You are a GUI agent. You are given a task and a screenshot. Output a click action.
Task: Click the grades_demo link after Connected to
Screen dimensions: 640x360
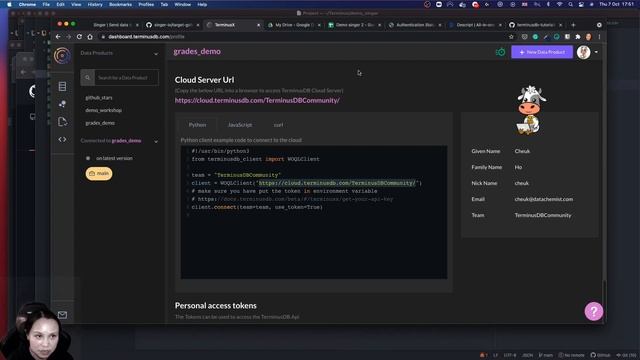point(127,141)
